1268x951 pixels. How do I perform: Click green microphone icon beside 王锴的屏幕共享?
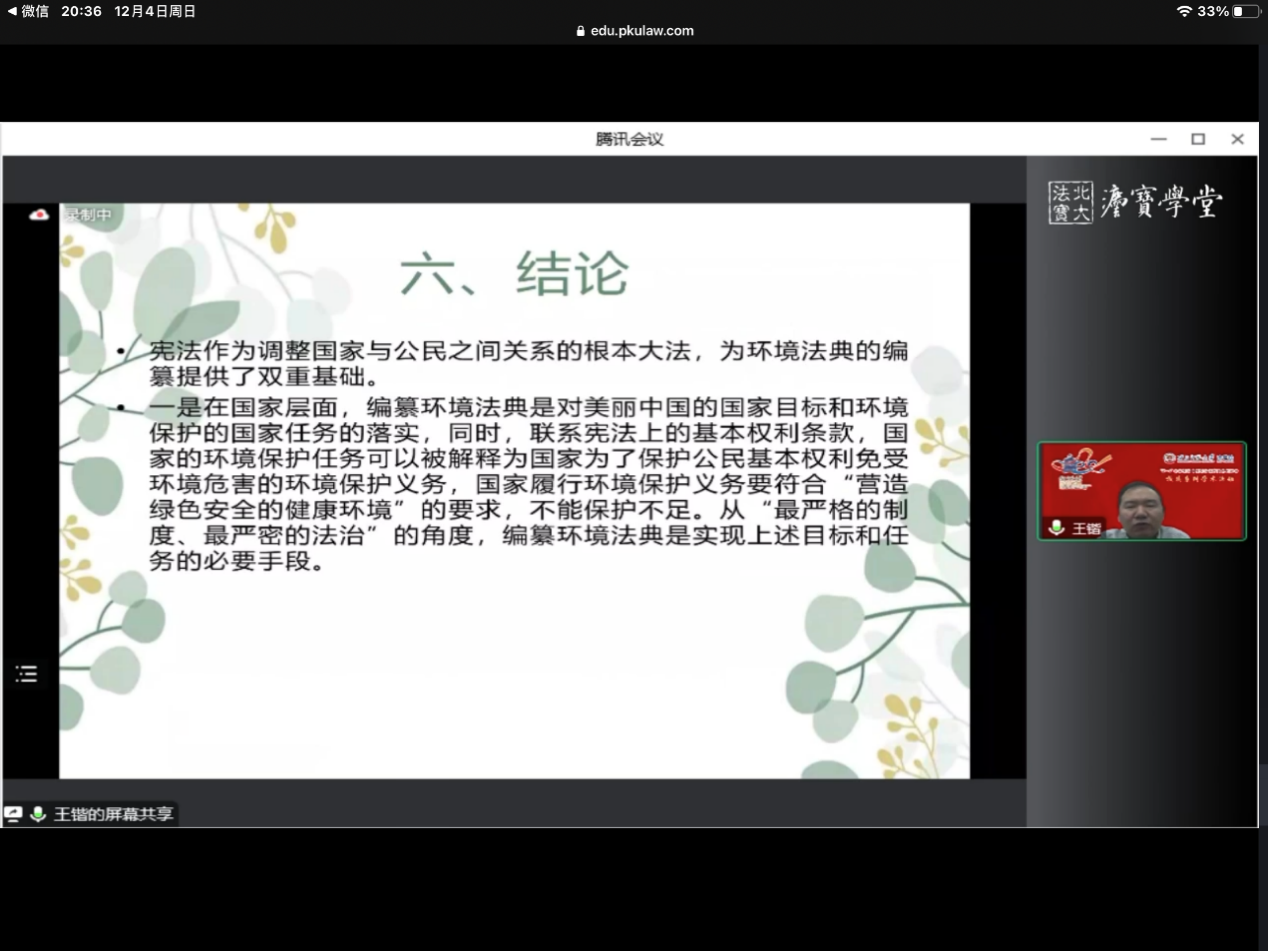click(38, 814)
